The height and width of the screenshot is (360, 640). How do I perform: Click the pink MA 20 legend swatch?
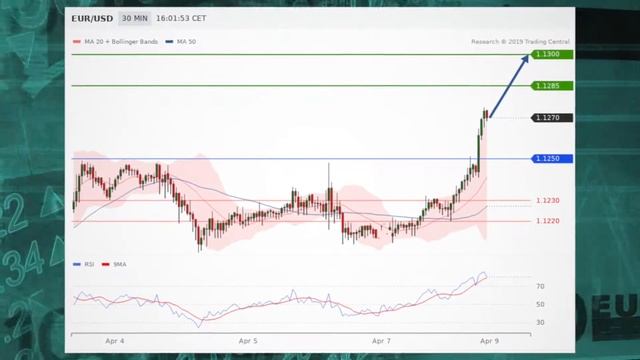[77, 42]
